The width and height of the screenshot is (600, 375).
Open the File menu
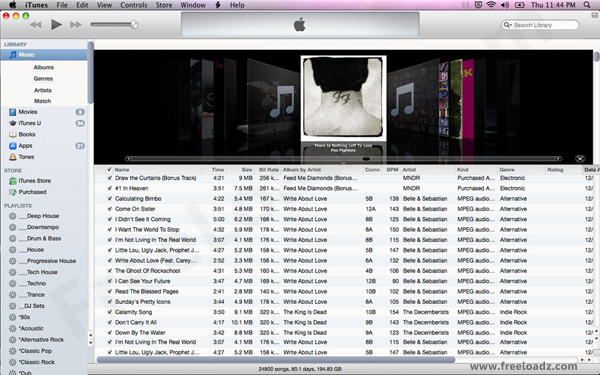[x=62, y=5]
